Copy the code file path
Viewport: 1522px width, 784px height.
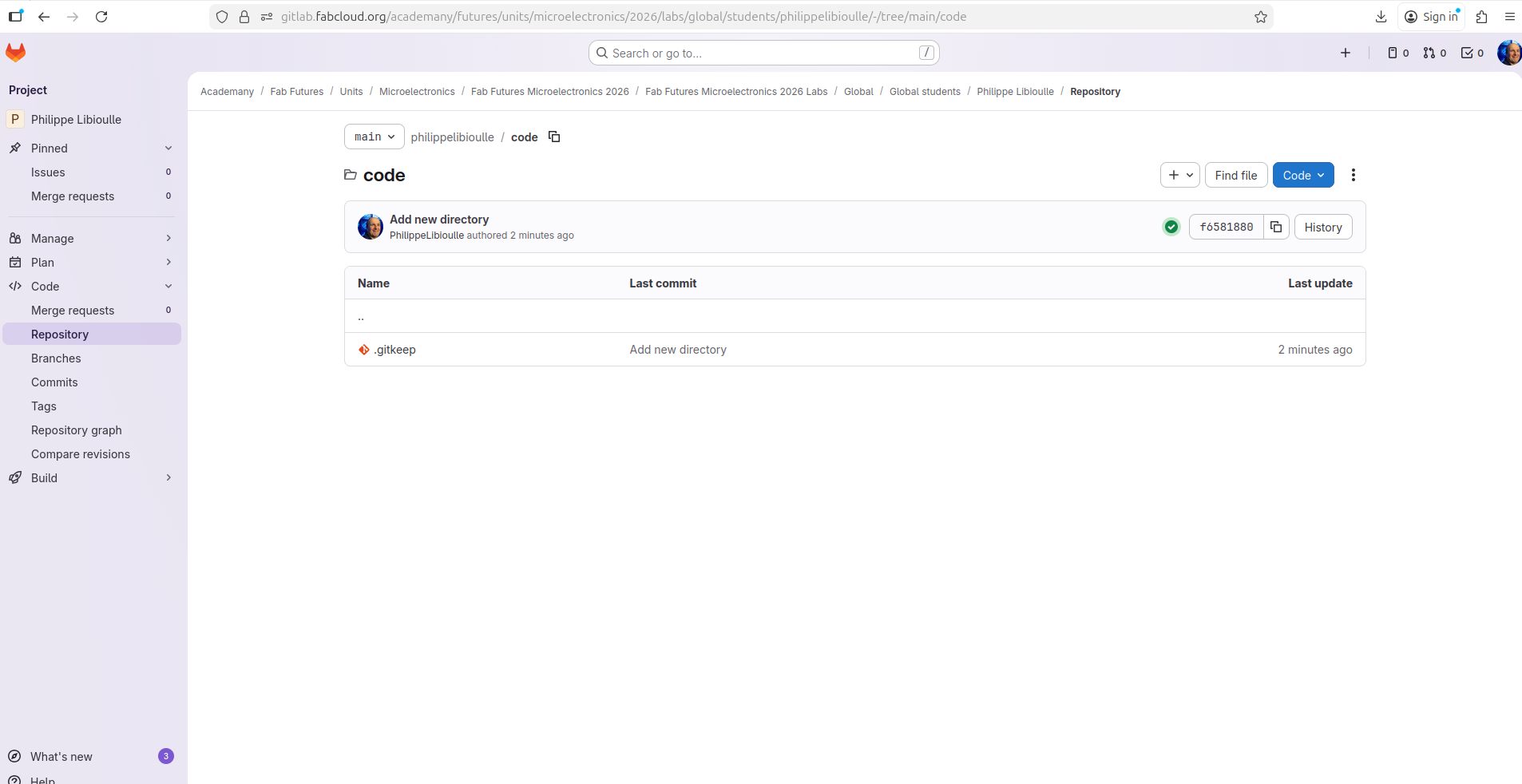[554, 137]
